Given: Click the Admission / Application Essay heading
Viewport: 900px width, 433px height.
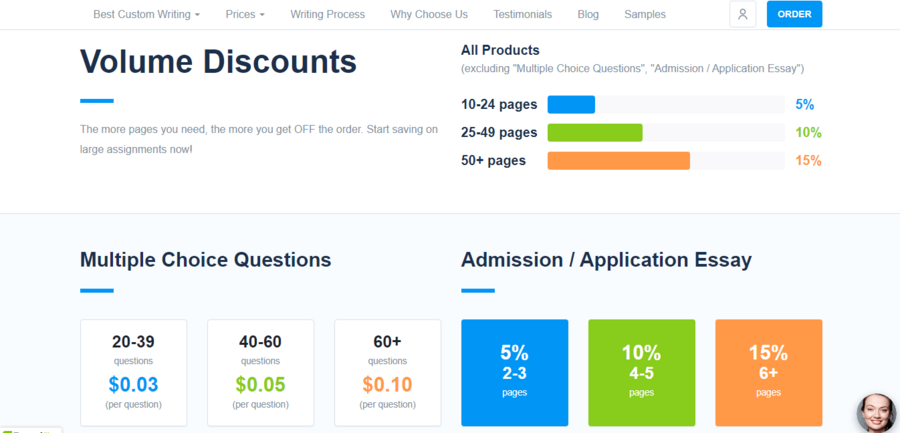Looking at the screenshot, I should (x=606, y=260).
